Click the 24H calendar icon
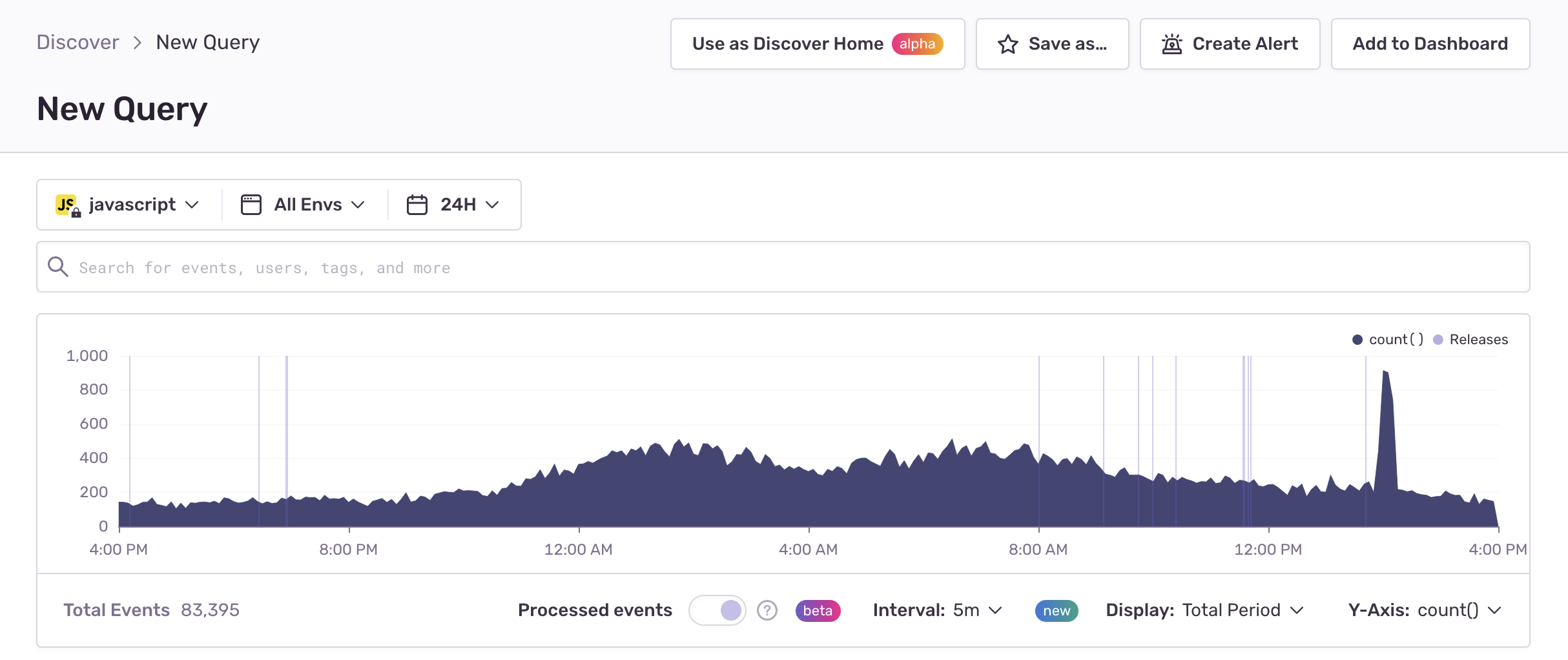 (417, 205)
